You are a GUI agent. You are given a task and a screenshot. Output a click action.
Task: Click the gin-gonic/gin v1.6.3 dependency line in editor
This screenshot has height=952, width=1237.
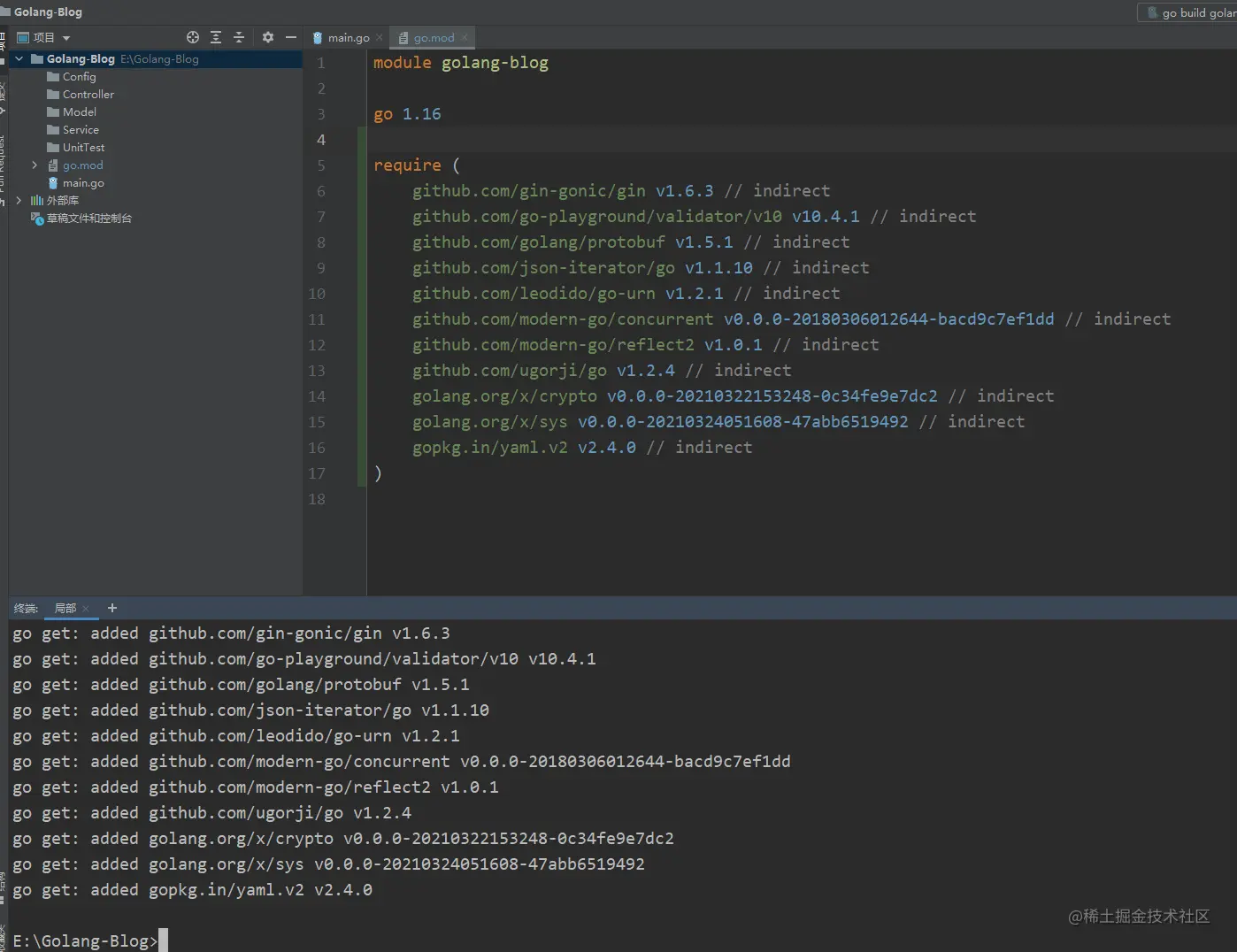pyautogui.click(x=621, y=191)
